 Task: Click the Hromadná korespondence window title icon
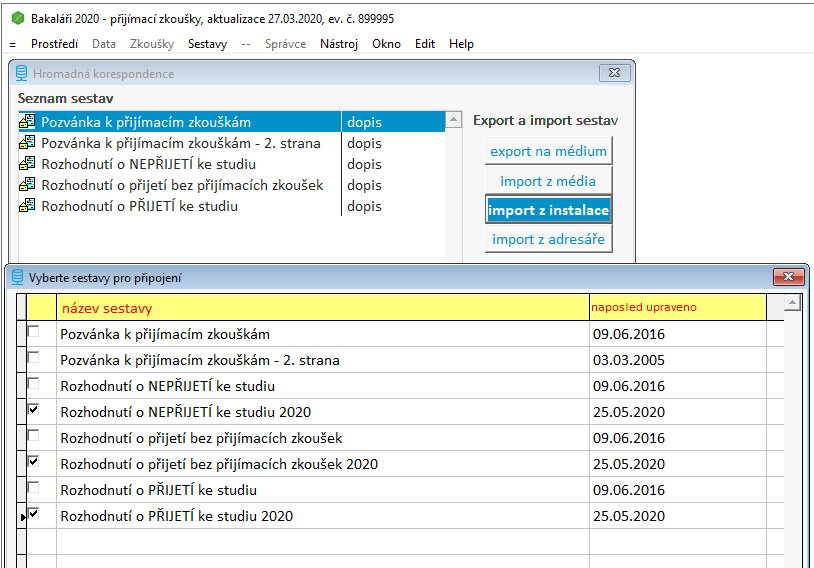pyautogui.click(x=21, y=73)
